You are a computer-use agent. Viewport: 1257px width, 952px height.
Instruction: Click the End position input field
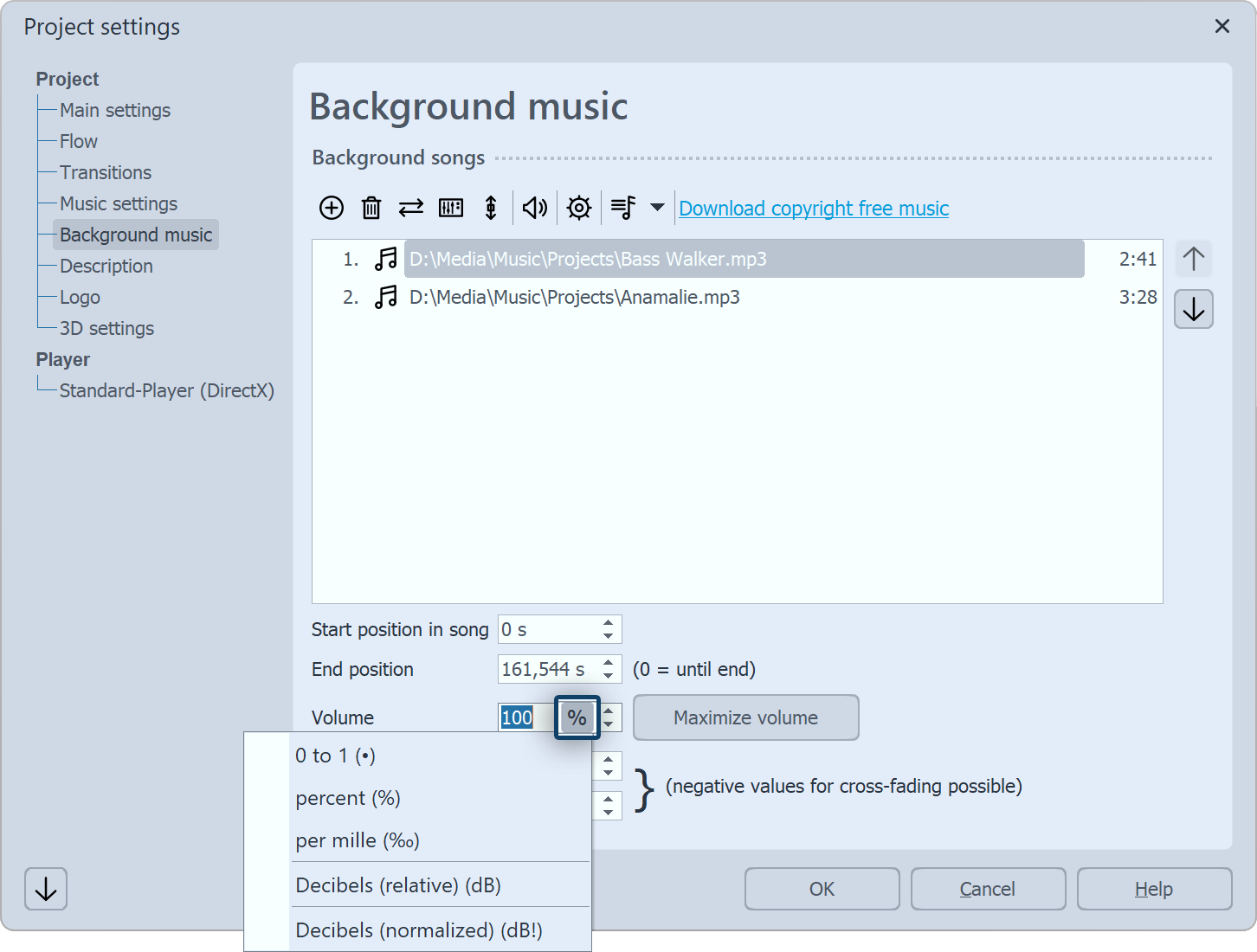545,669
